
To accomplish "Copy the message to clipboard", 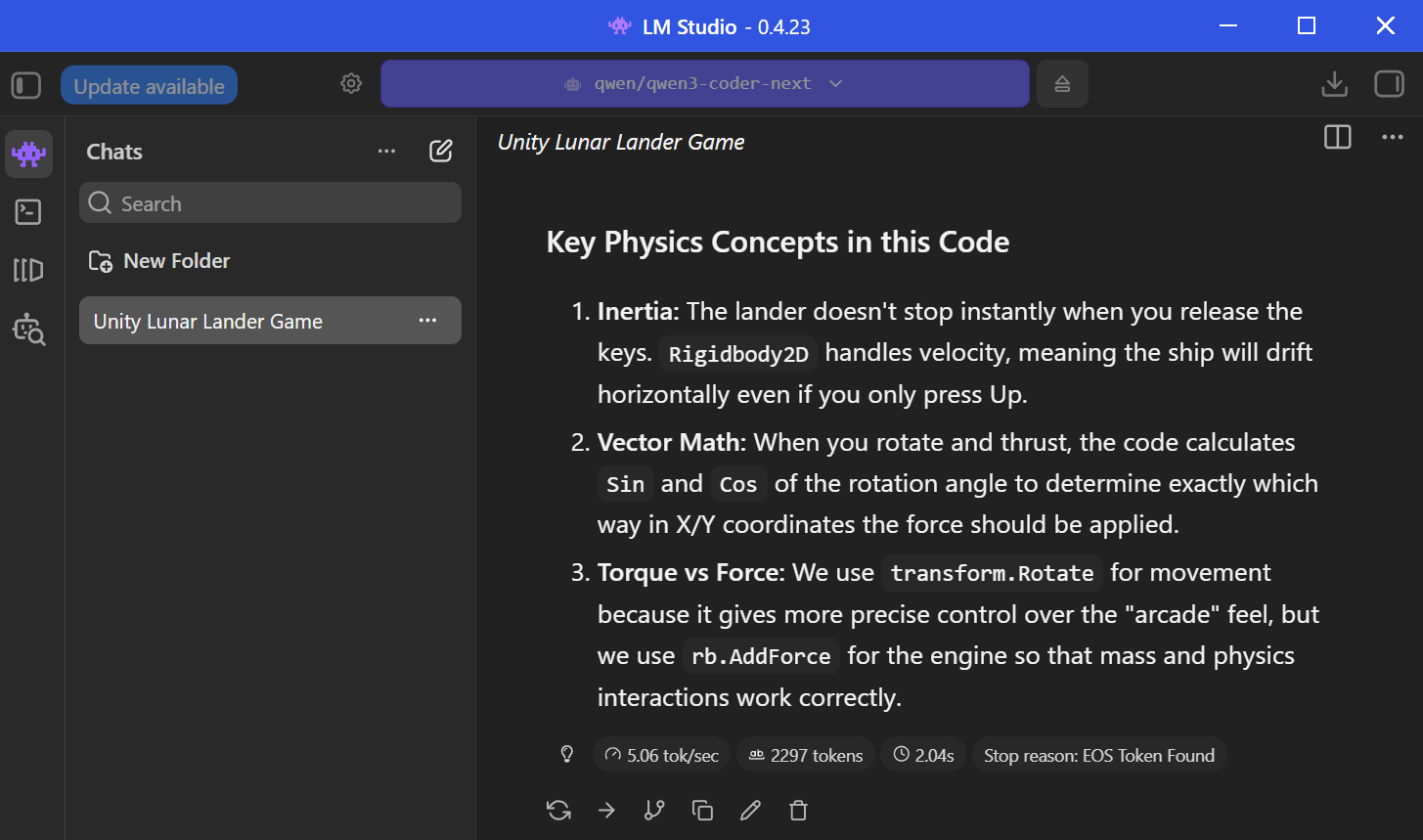I will point(702,810).
